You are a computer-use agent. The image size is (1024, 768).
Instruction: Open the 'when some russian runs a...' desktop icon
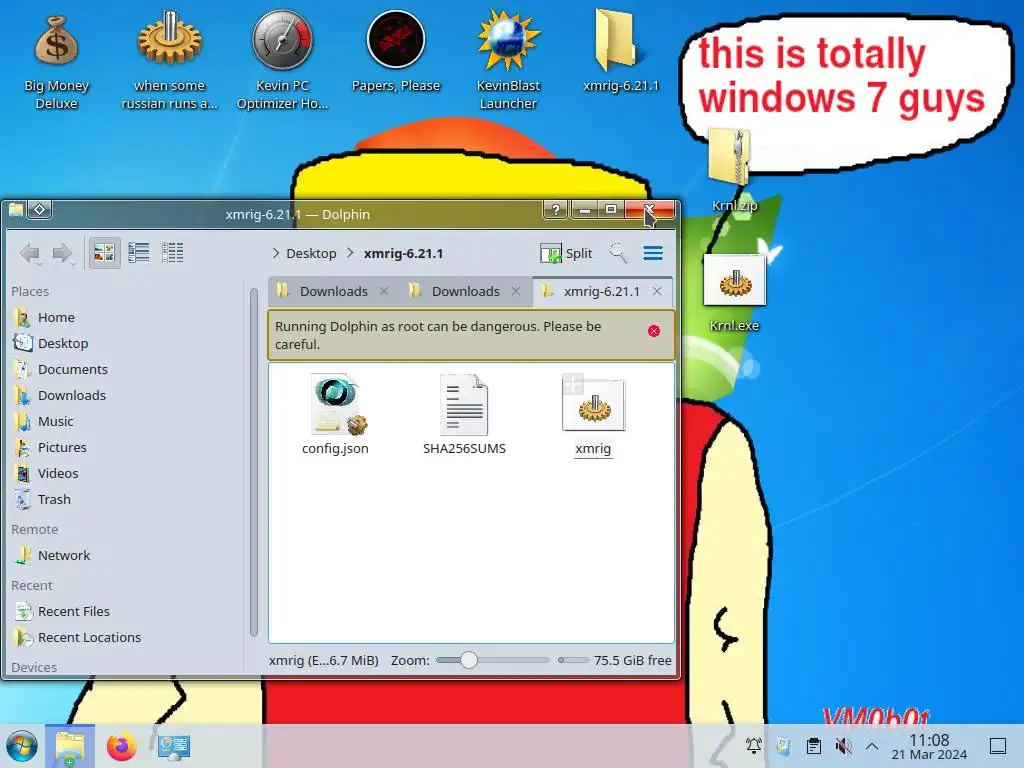point(170,60)
